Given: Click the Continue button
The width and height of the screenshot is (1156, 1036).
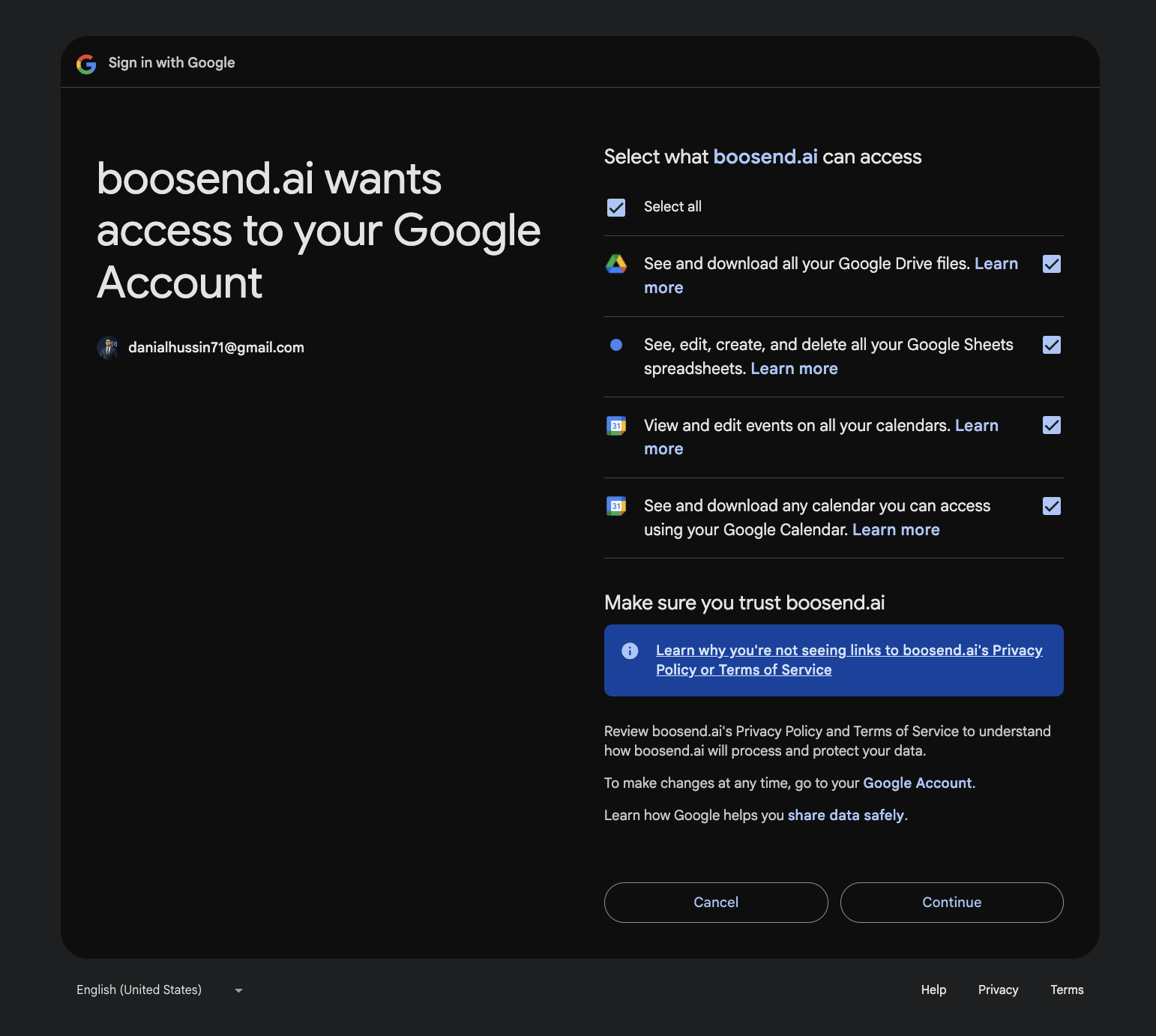Looking at the screenshot, I should click(951, 903).
